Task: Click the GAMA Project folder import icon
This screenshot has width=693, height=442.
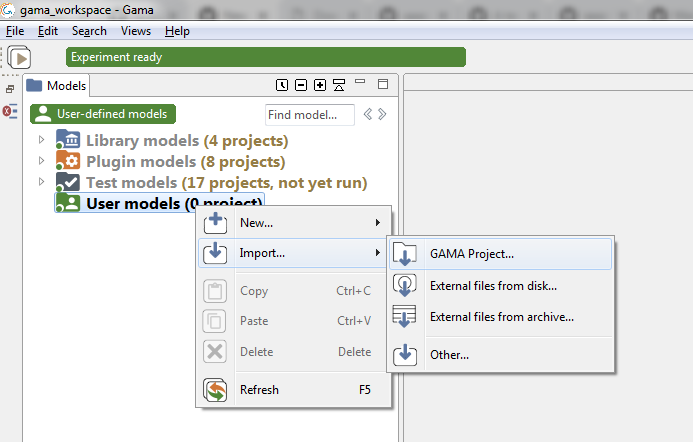Action: tap(405, 254)
